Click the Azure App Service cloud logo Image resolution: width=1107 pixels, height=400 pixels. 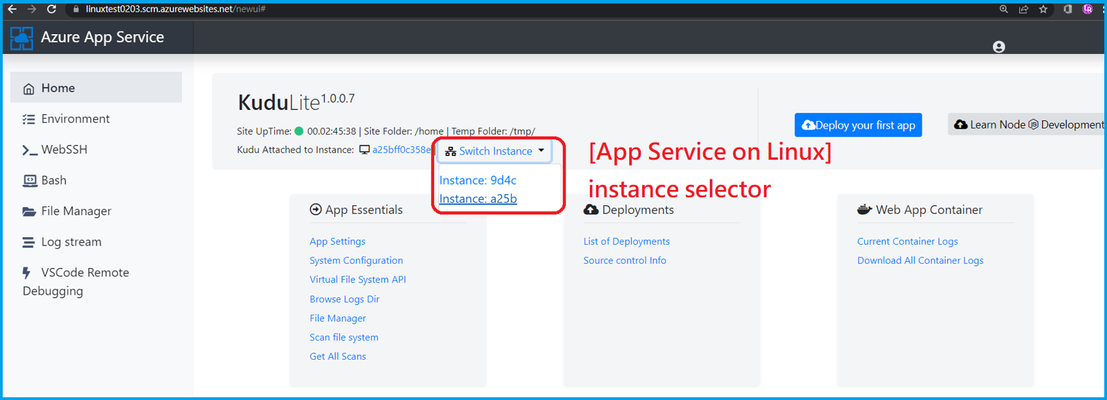(22, 38)
